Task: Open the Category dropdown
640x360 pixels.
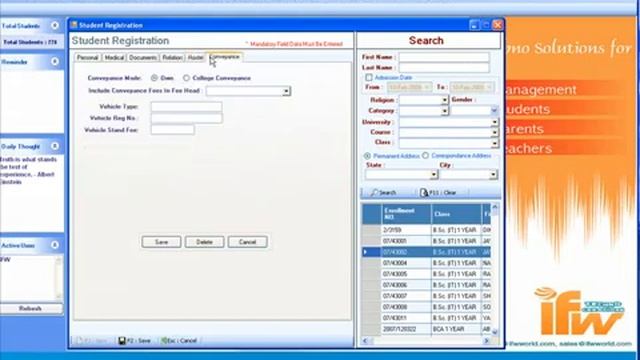Action: [x=444, y=111]
